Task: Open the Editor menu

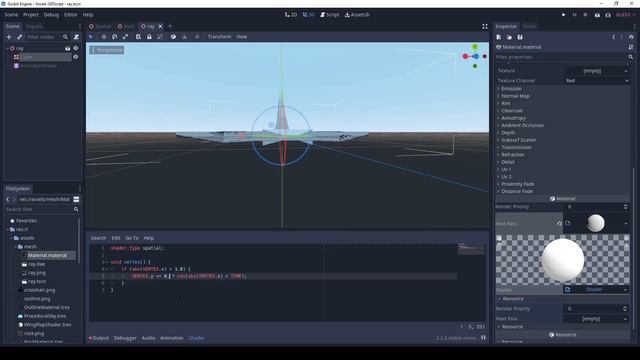Action: click(71, 15)
